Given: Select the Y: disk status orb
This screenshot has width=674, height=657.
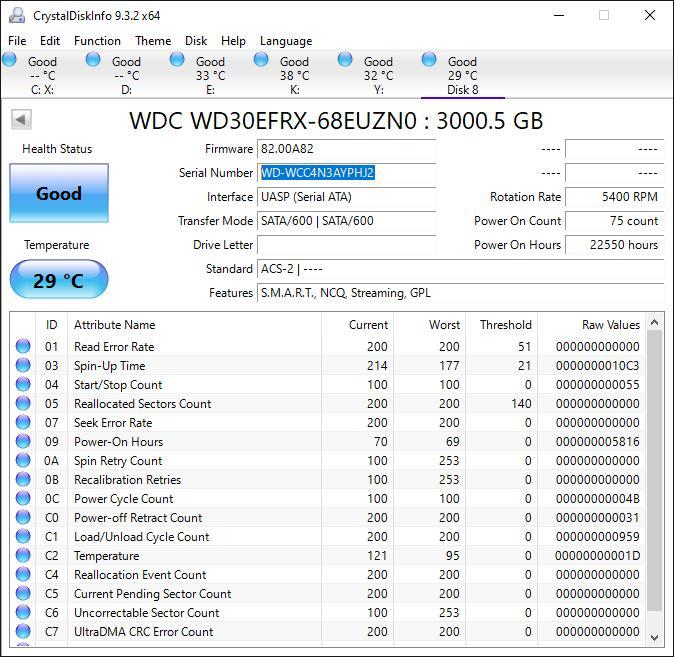Looking at the screenshot, I should (x=345, y=59).
